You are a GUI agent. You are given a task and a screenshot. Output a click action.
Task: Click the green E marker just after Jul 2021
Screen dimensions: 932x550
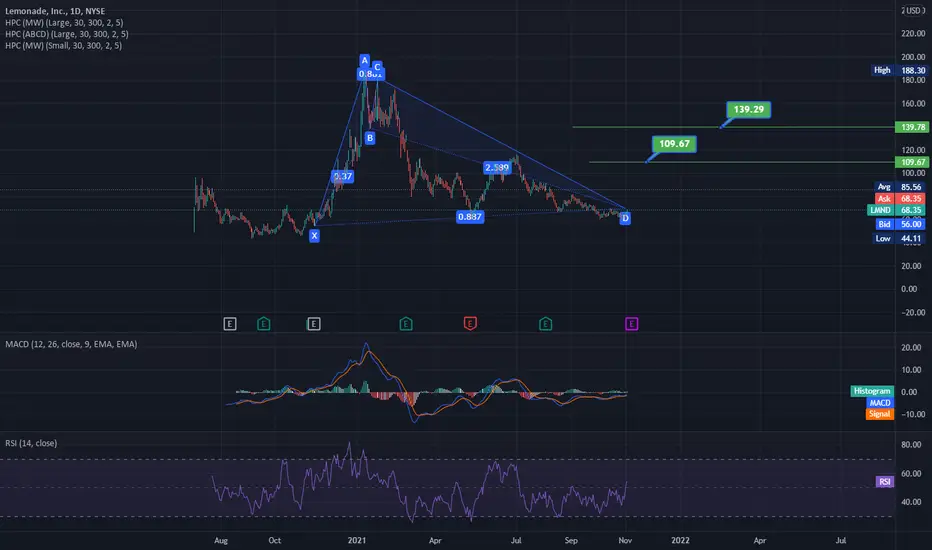pos(545,323)
